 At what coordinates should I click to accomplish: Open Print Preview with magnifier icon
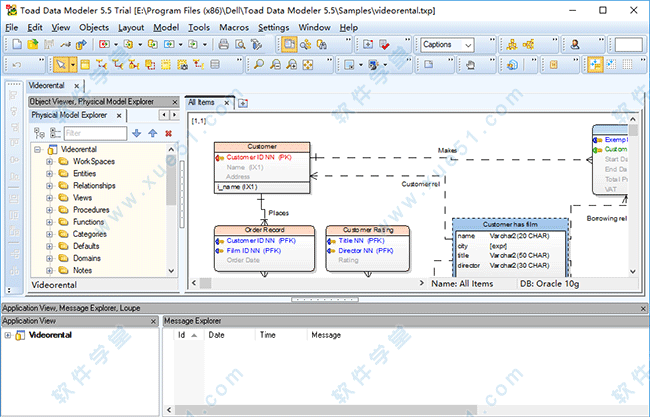tap(240, 44)
